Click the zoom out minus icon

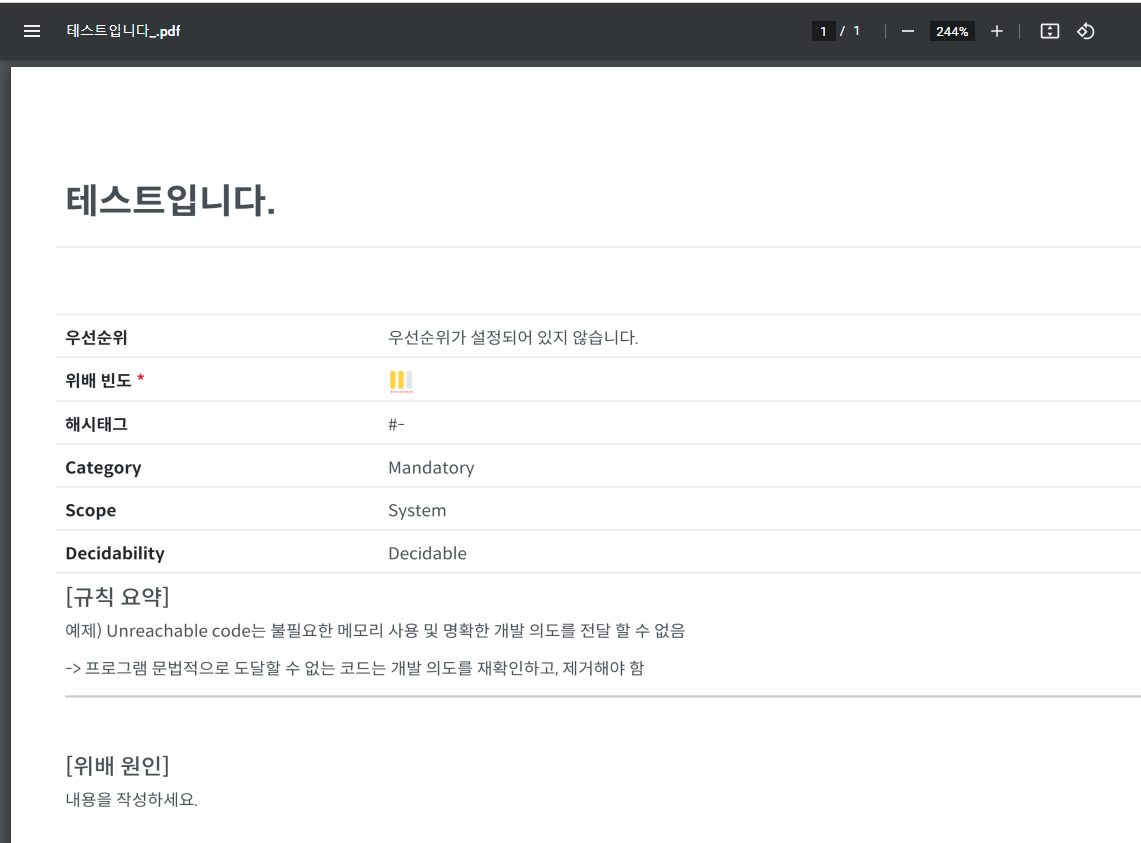908,31
